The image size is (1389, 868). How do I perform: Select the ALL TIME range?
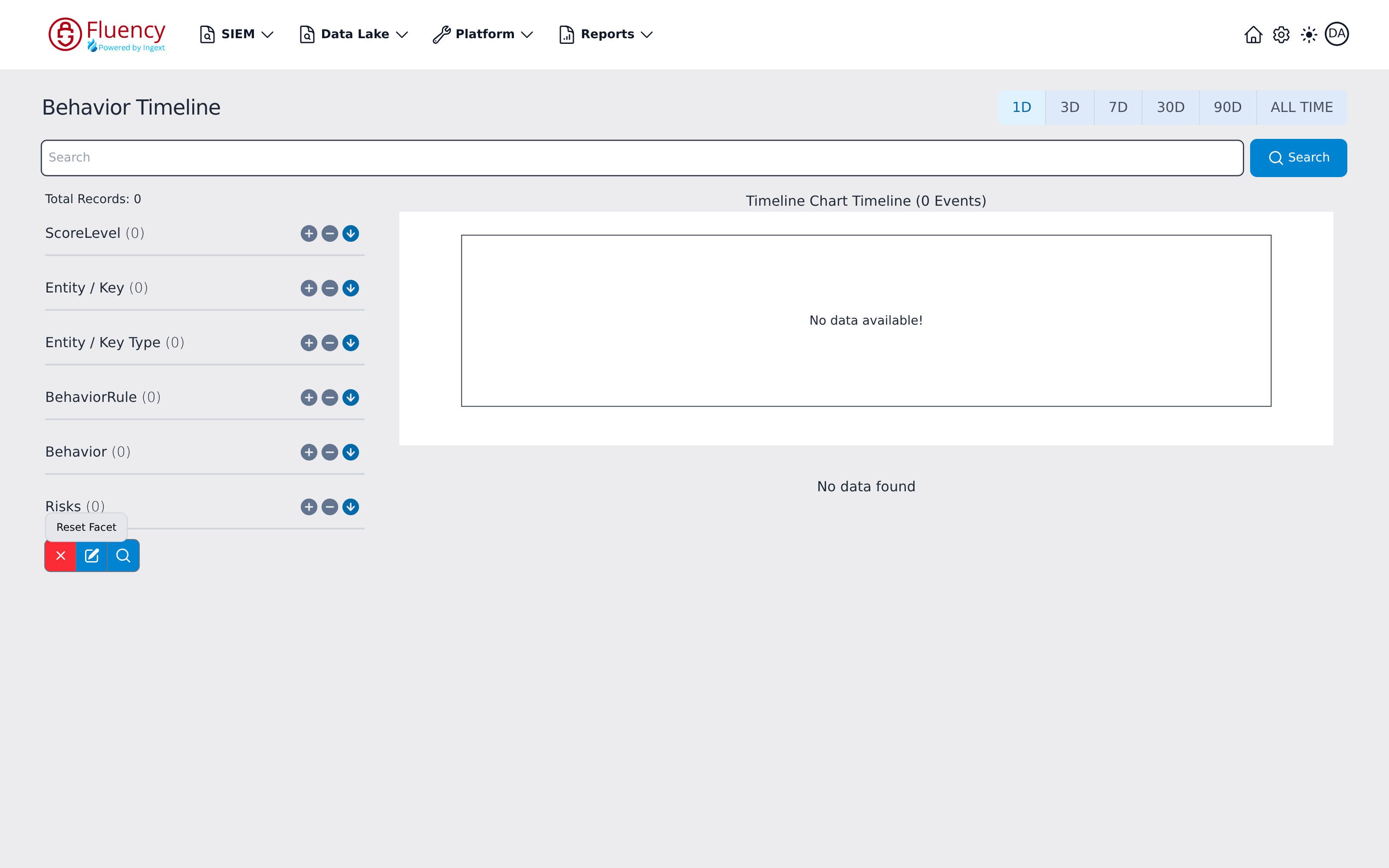click(x=1302, y=107)
